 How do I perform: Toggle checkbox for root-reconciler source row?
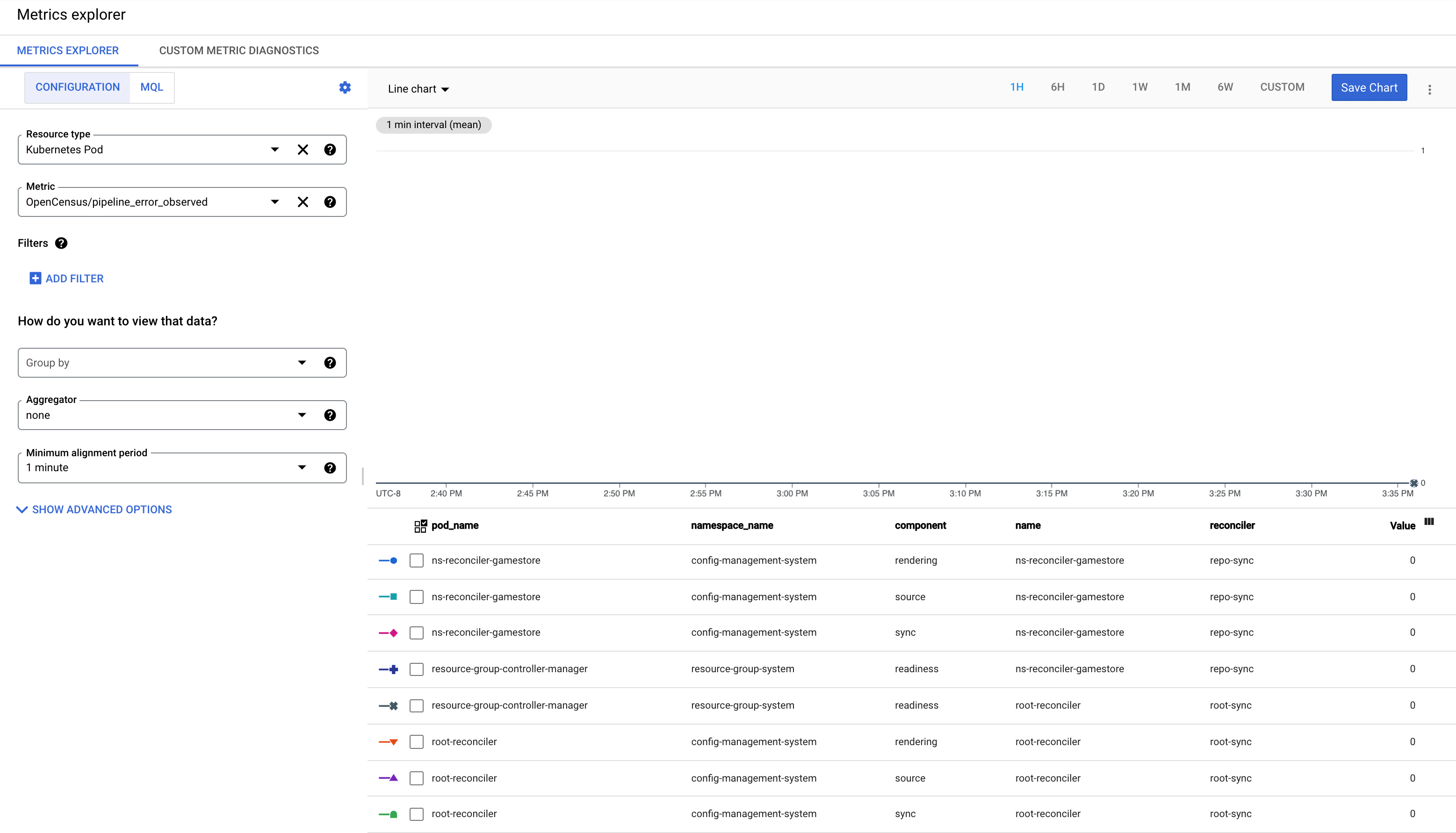coord(417,777)
